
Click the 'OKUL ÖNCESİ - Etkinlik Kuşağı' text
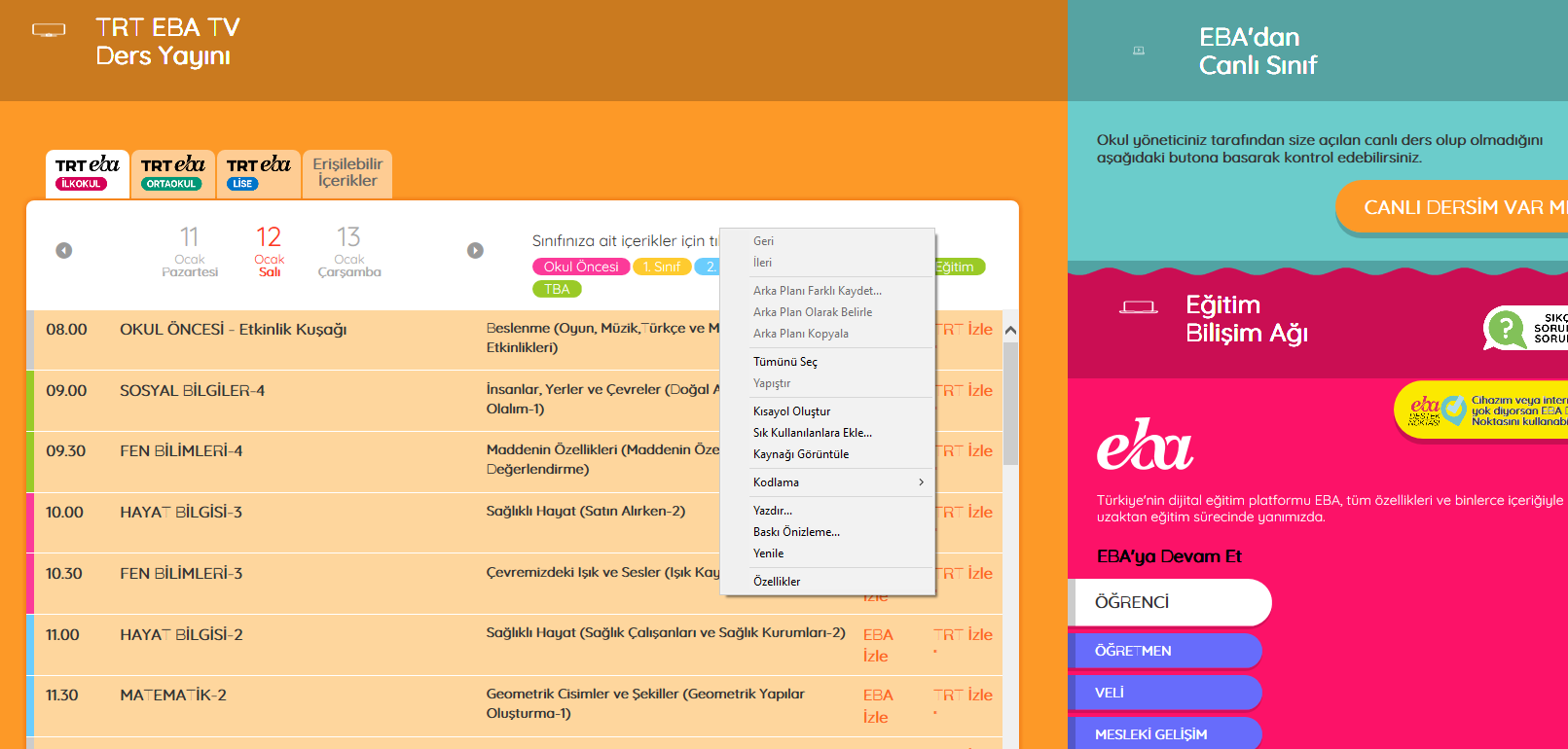[x=234, y=330]
